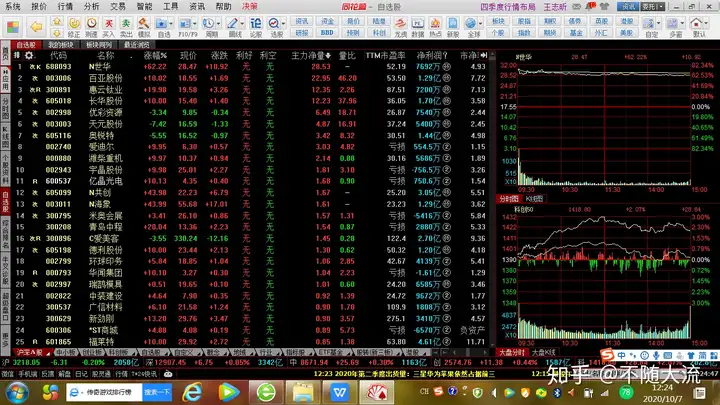
Task: Click the up arrow toolbar icon
Action: 57,22
